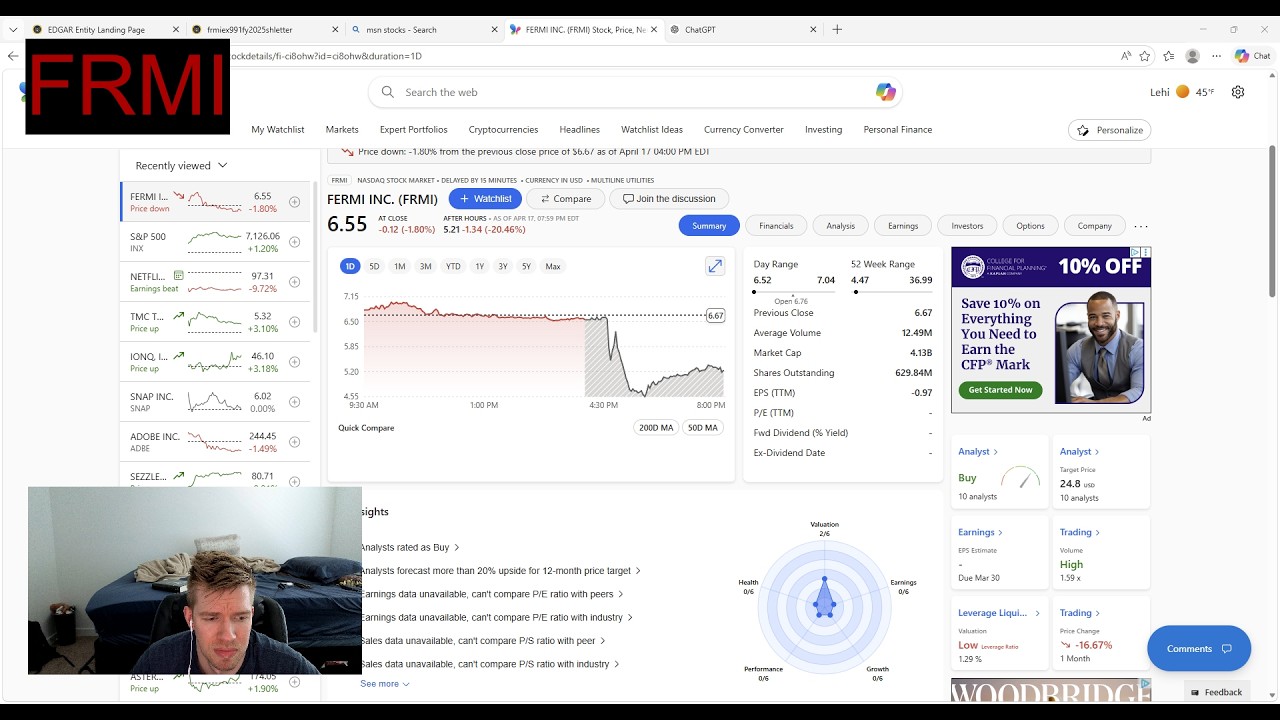
Task: Select the 5D chart range
Action: [x=374, y=266]
